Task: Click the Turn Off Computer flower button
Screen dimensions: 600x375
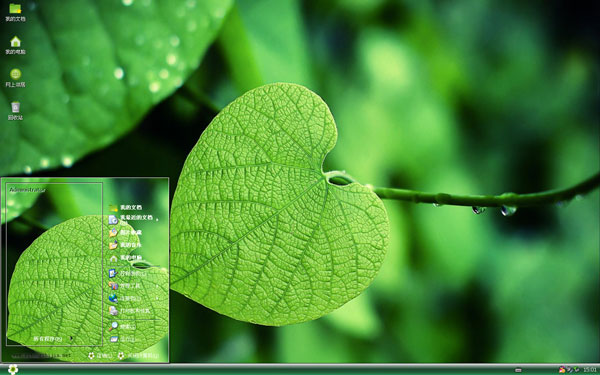Action: 139,356
